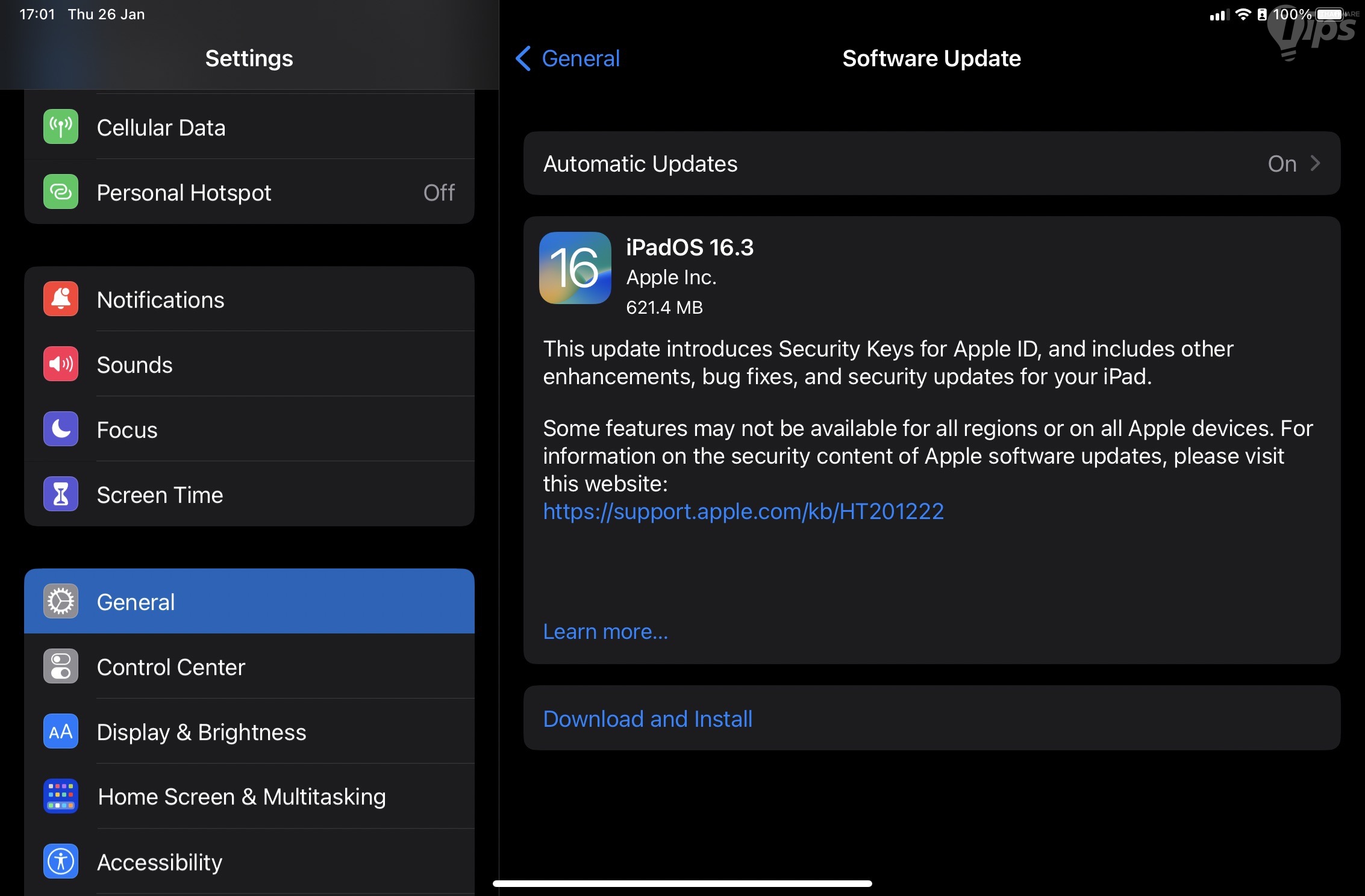This screenshot has width=1365, height=896.
Task: Click the Wi-Fi icon in the status bar
Action: (1243, 13)
